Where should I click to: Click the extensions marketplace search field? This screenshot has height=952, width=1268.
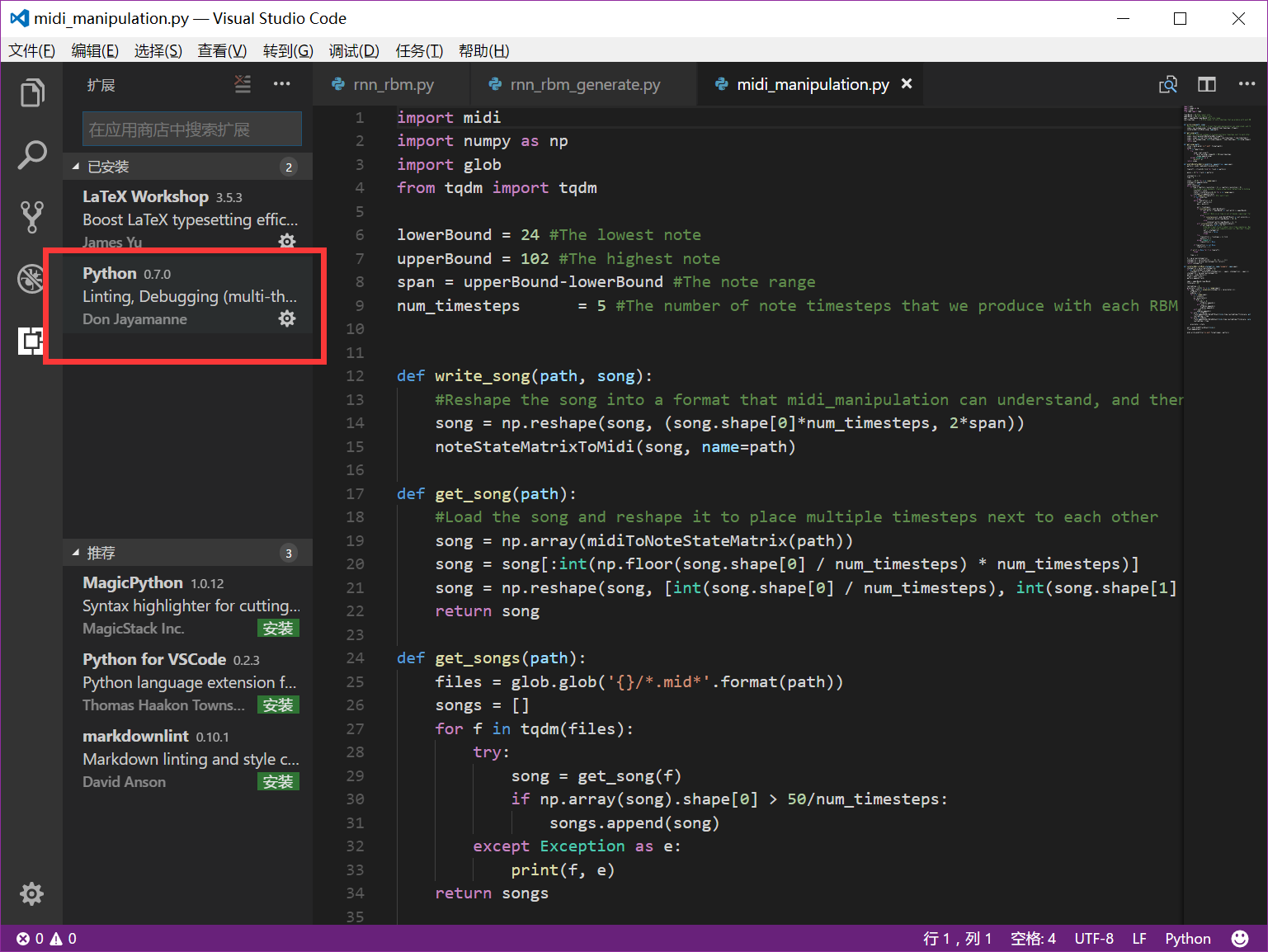pos(191,129)
